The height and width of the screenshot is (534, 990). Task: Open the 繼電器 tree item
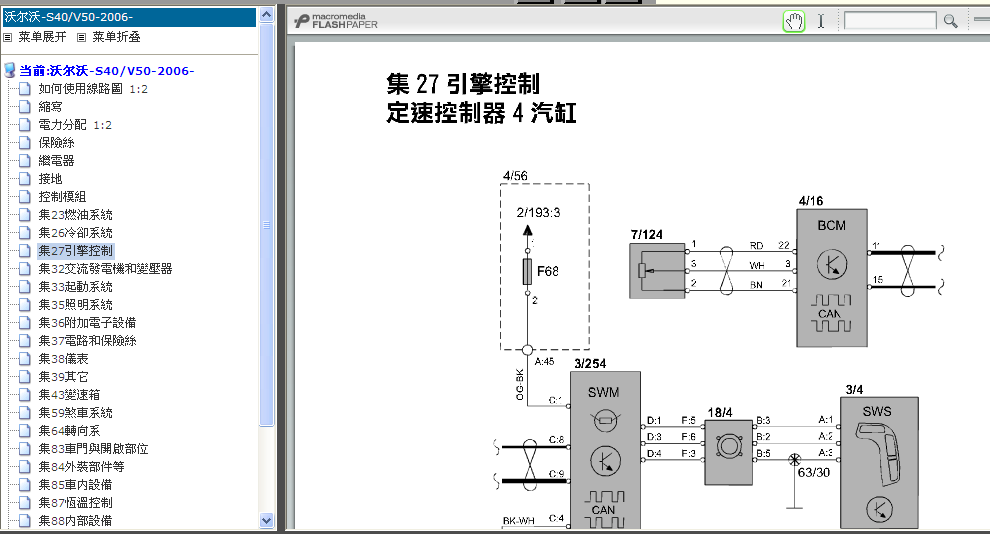coord(56,161)
